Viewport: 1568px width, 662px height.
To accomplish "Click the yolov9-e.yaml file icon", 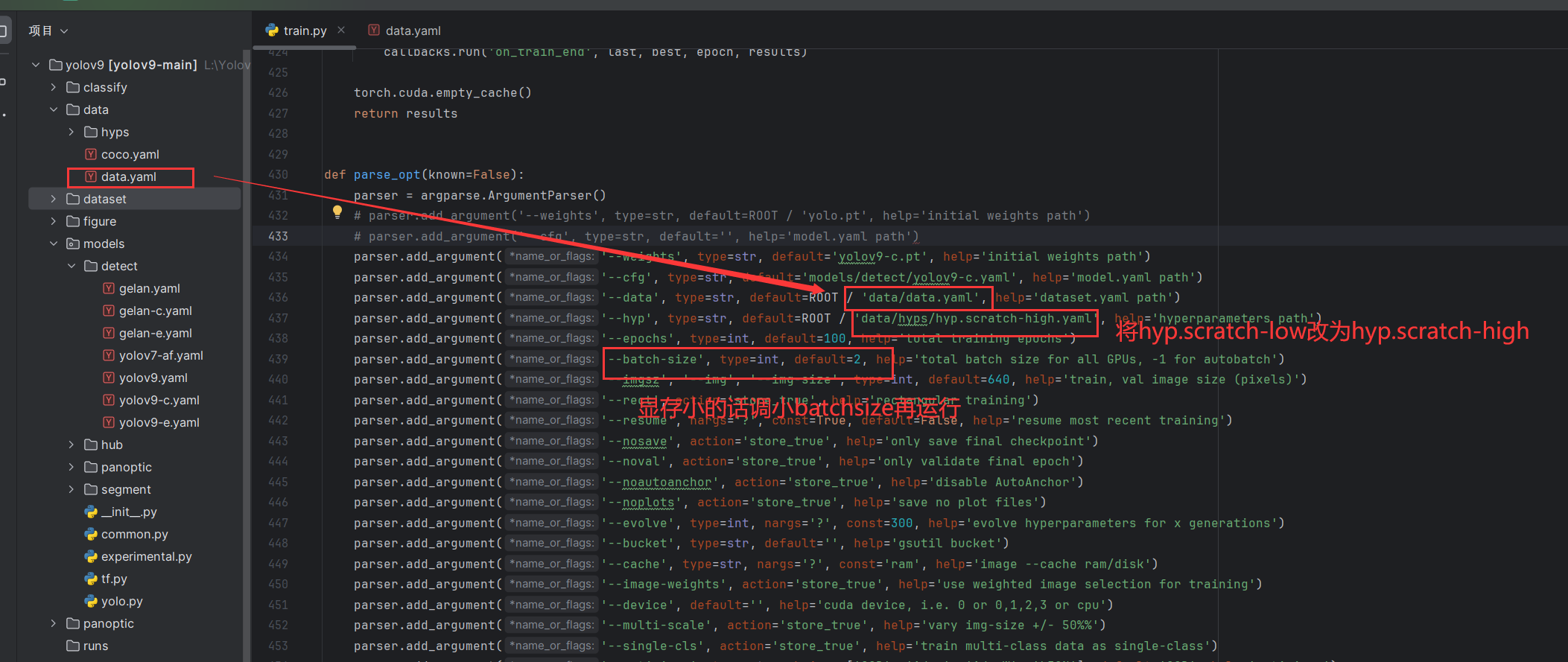I will point(109,422).
